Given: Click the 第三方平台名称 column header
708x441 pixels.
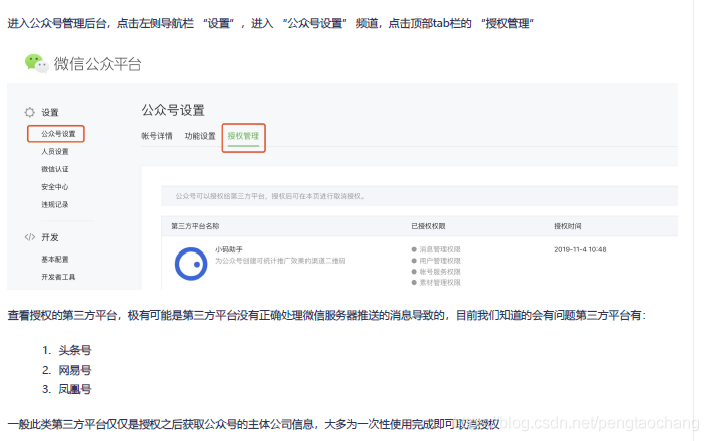Looking at the screenshot, I should click(x=195, y=226).
